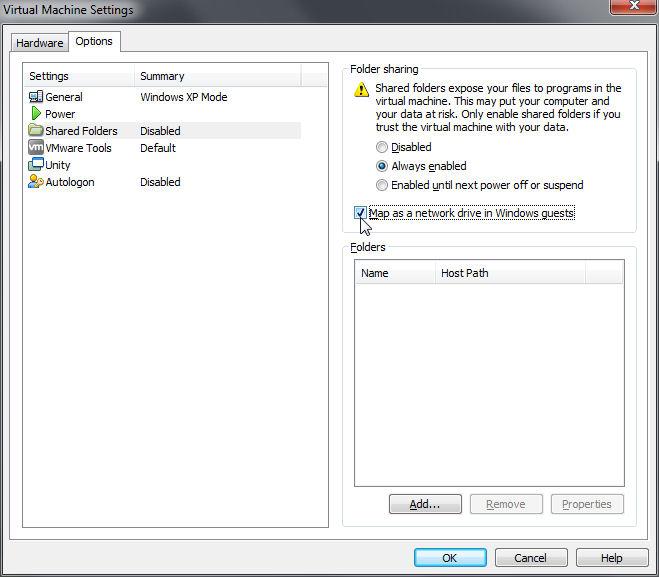Viewport: 659px width, 577px height.
Task: Click the green Power arrow icon
Action: pyautogui.click(x=36, y=114)
